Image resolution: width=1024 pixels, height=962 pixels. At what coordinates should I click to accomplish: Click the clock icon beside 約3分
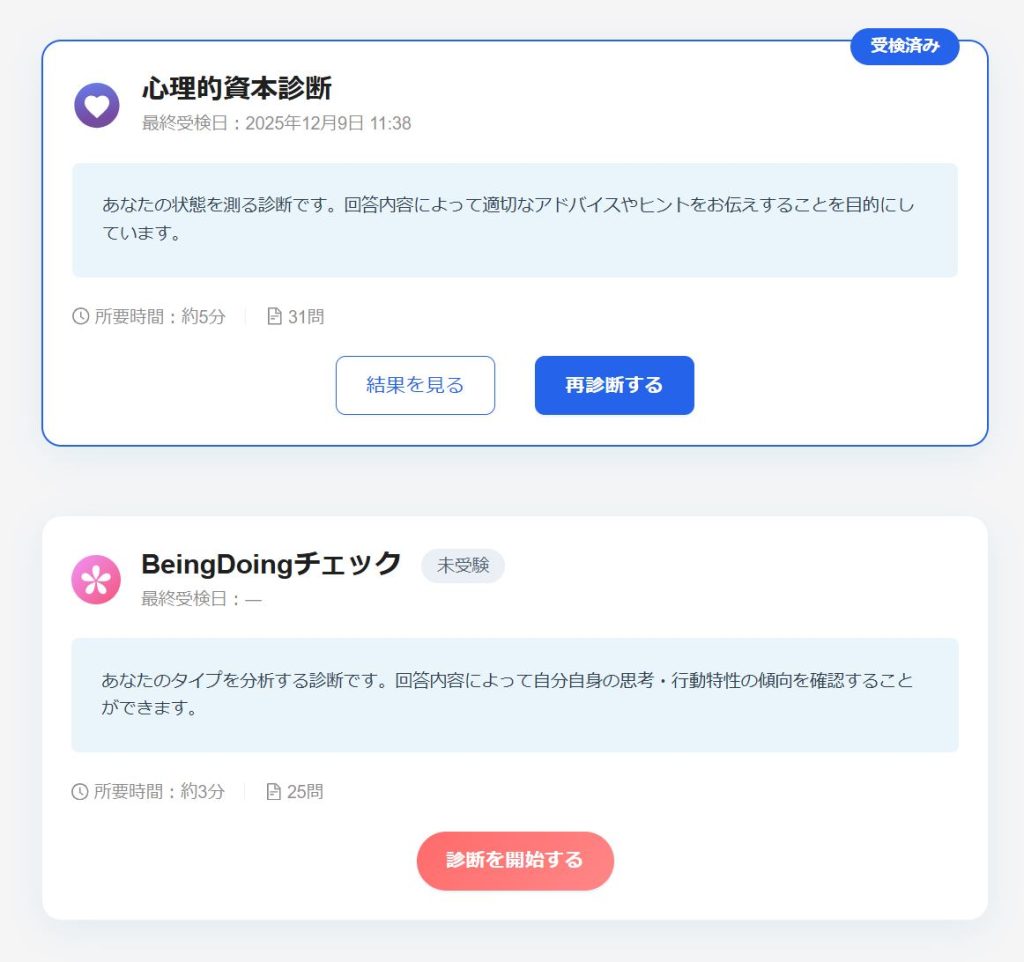80,792
